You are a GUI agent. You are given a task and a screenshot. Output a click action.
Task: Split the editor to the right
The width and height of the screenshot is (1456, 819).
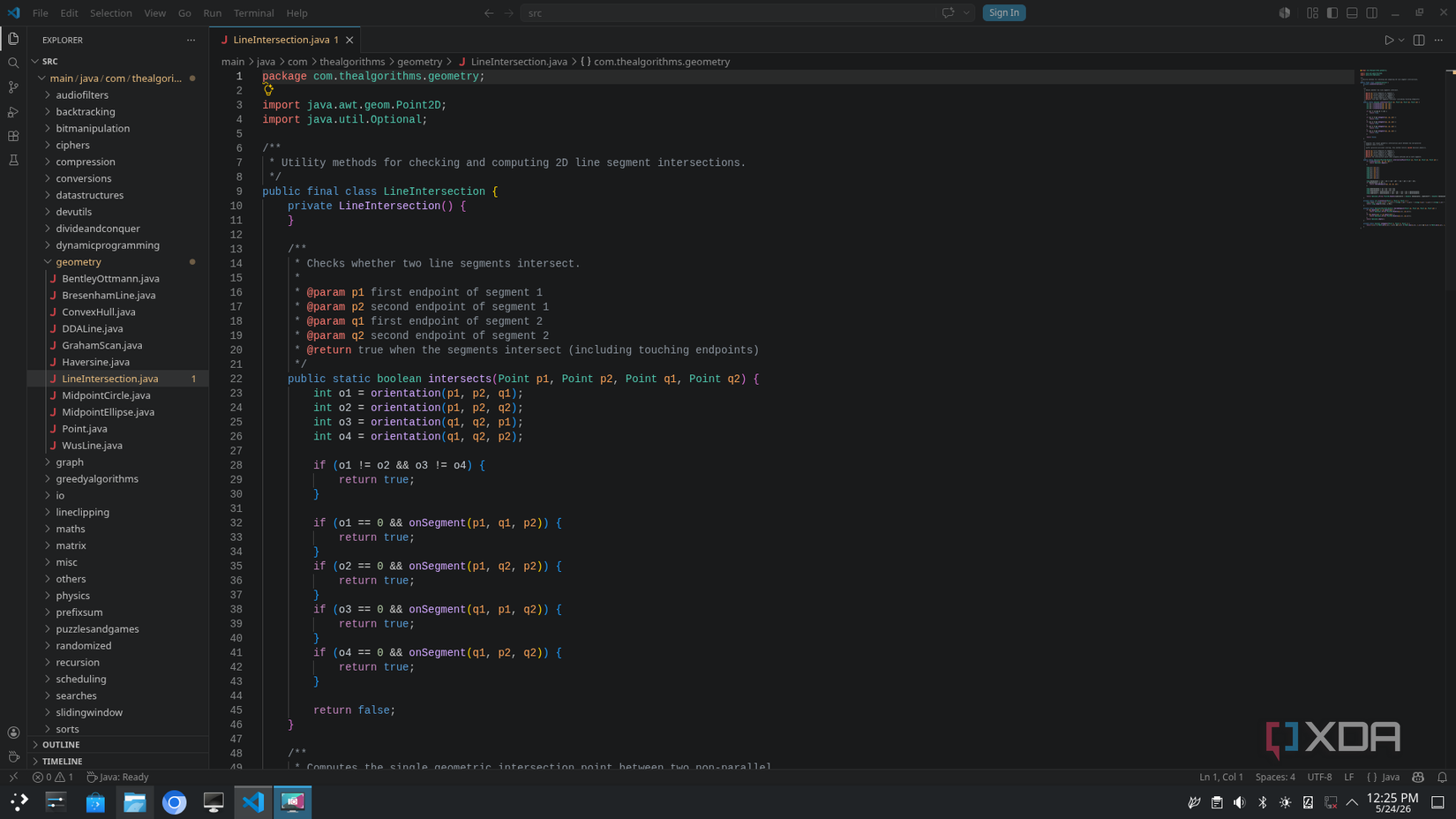pyautogui.click(x=1419, y=40)
